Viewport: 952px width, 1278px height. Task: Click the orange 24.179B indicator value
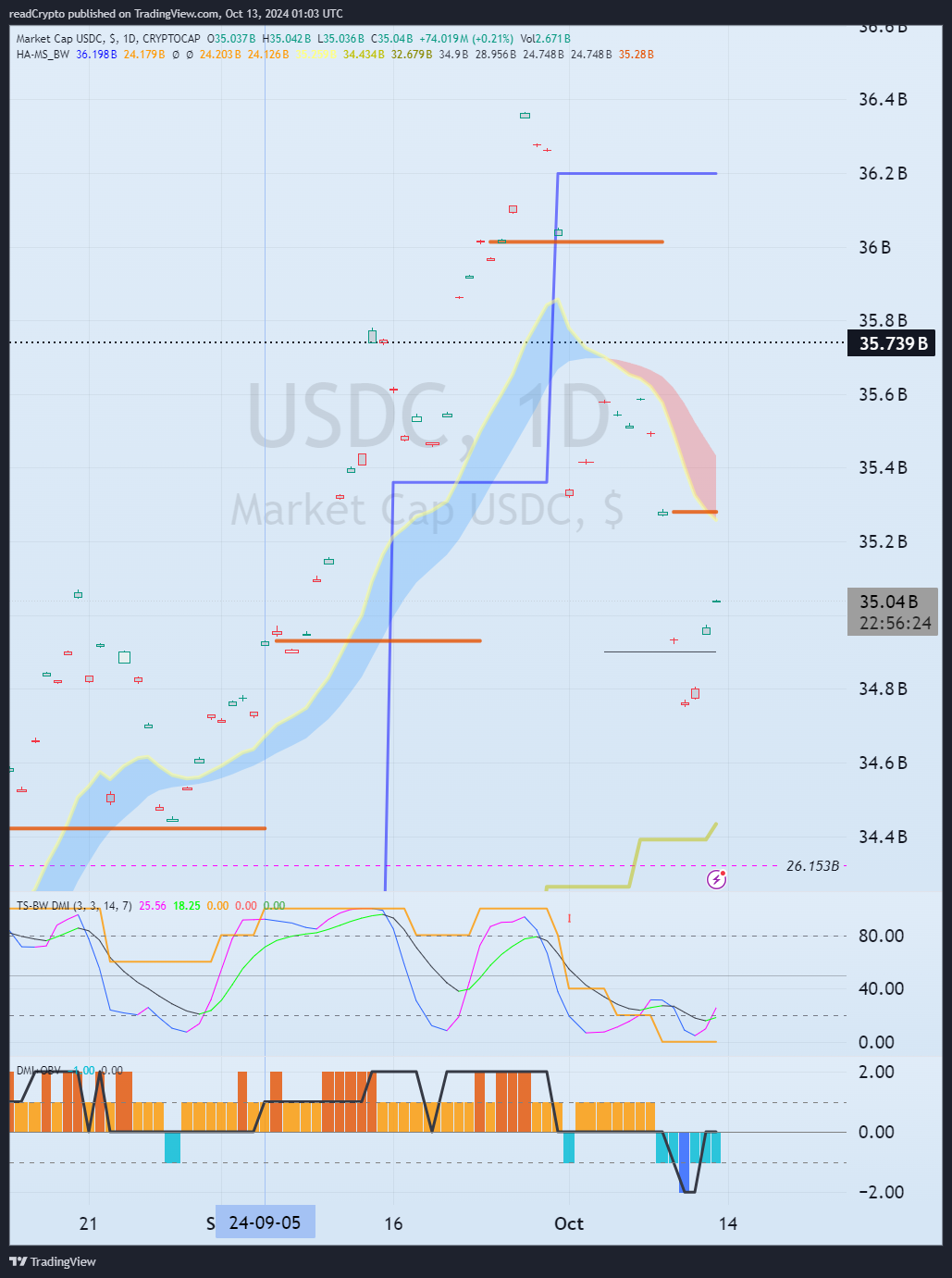pyautogui.click(x=144, y=55)
